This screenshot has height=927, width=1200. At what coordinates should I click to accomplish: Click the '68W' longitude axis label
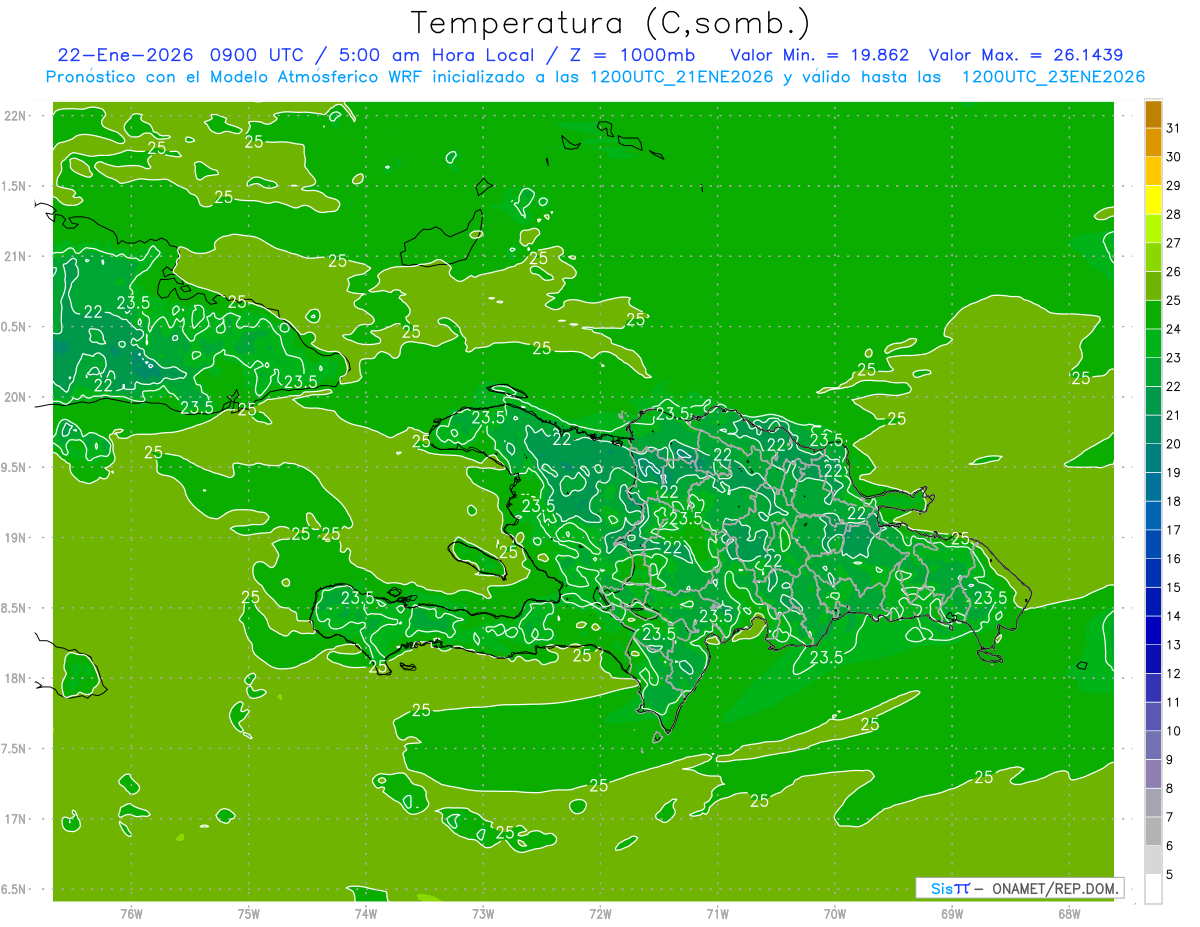1069,913
